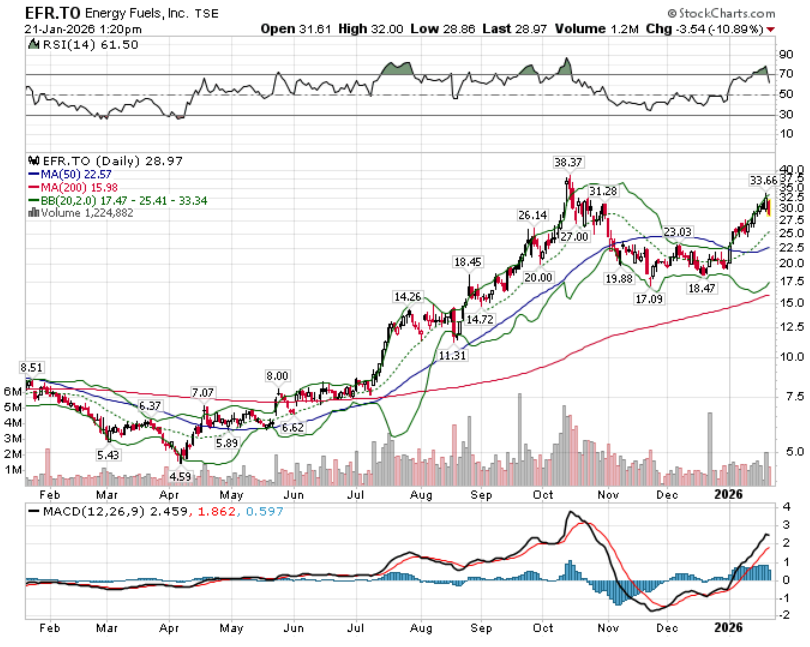
Task: Click the EFR.TO ticker title
Action: click(53, 13)
